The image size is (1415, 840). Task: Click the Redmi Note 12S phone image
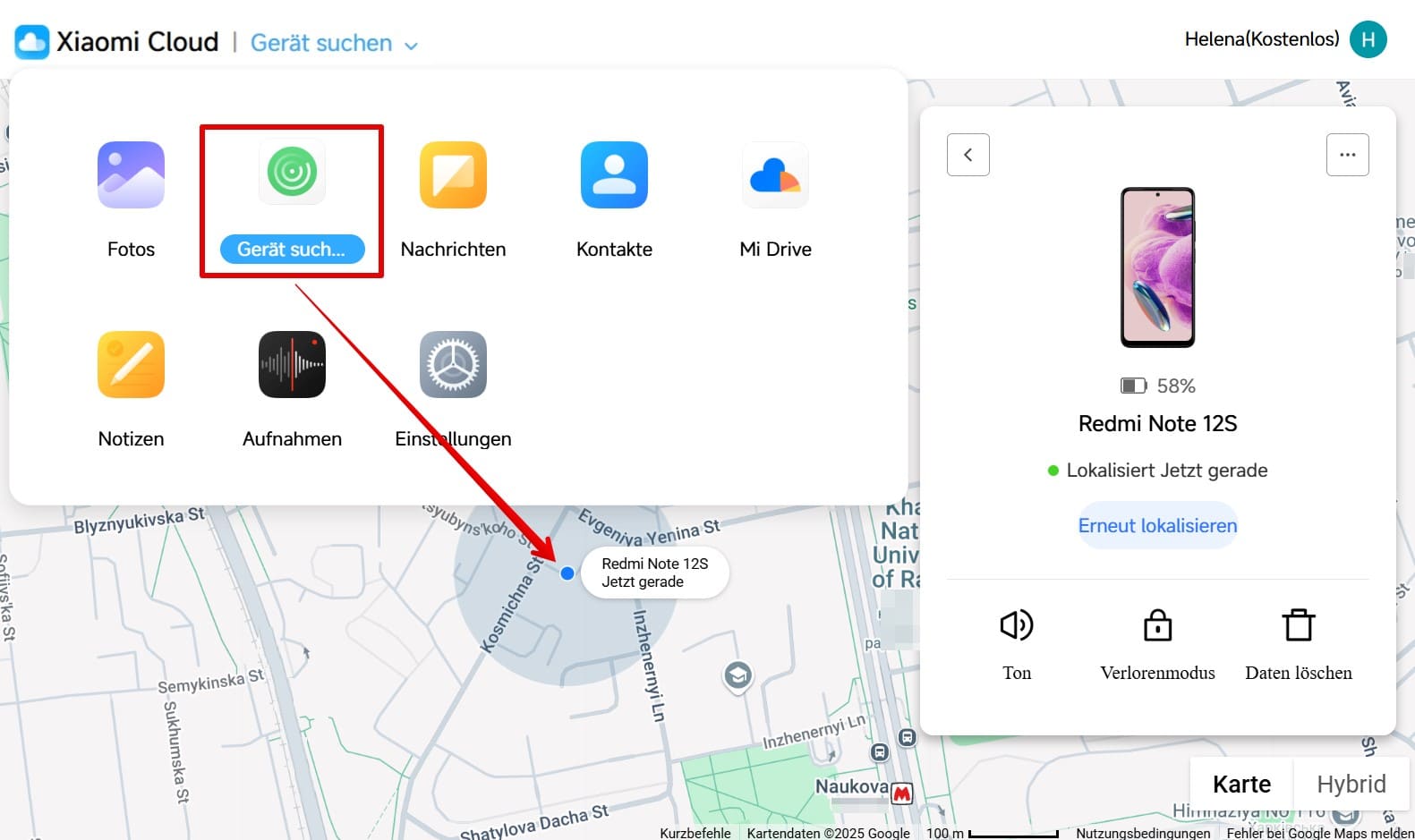click(1157, 267)
